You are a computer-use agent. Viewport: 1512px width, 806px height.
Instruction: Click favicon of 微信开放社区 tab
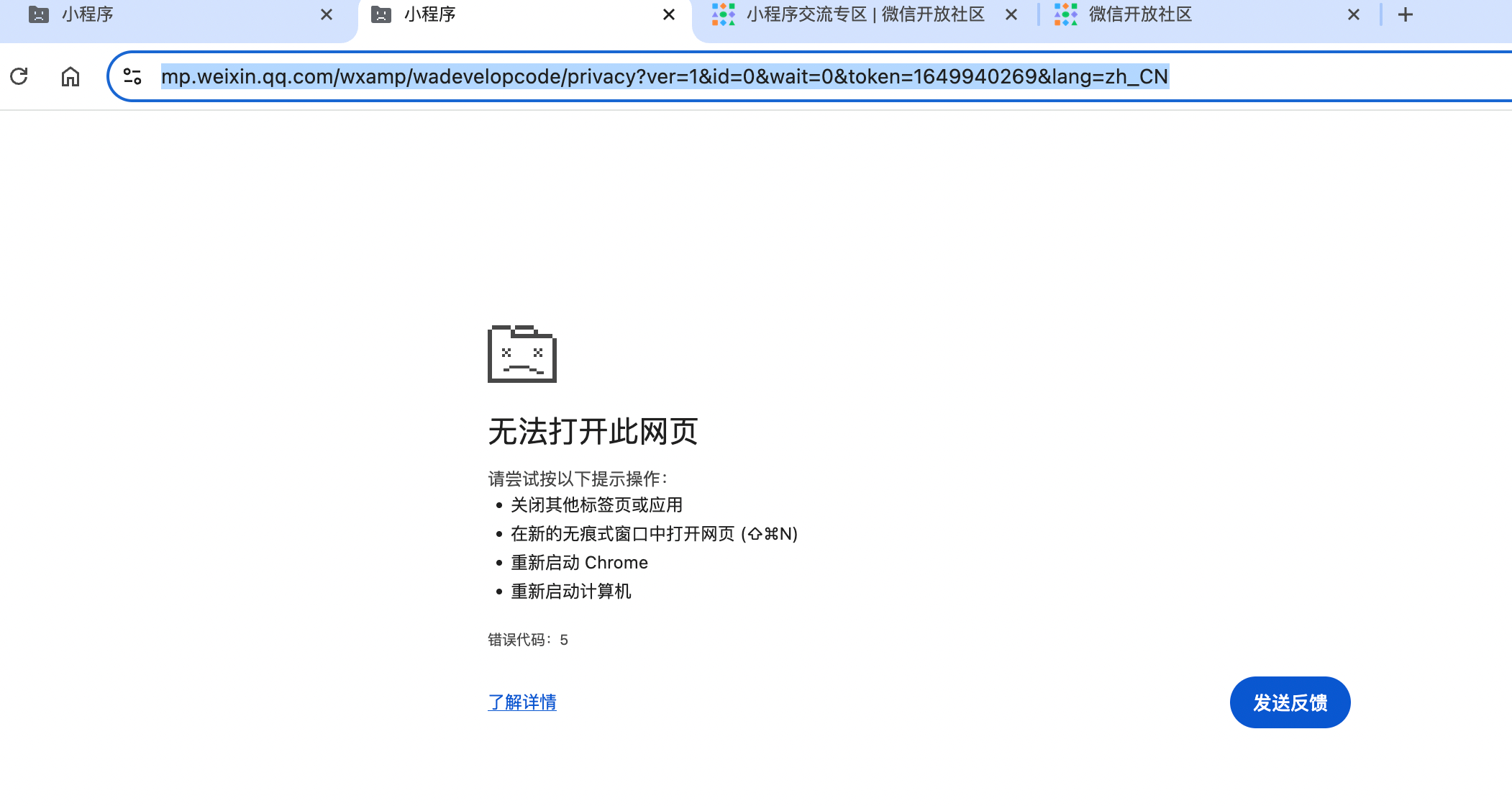pos(1065,14)
